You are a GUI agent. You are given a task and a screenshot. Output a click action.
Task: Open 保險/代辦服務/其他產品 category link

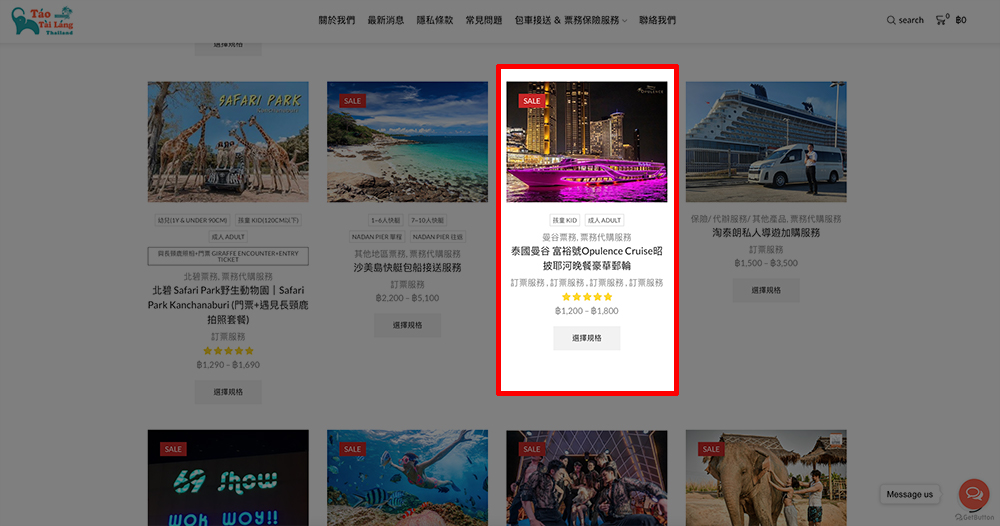[739, 219]
